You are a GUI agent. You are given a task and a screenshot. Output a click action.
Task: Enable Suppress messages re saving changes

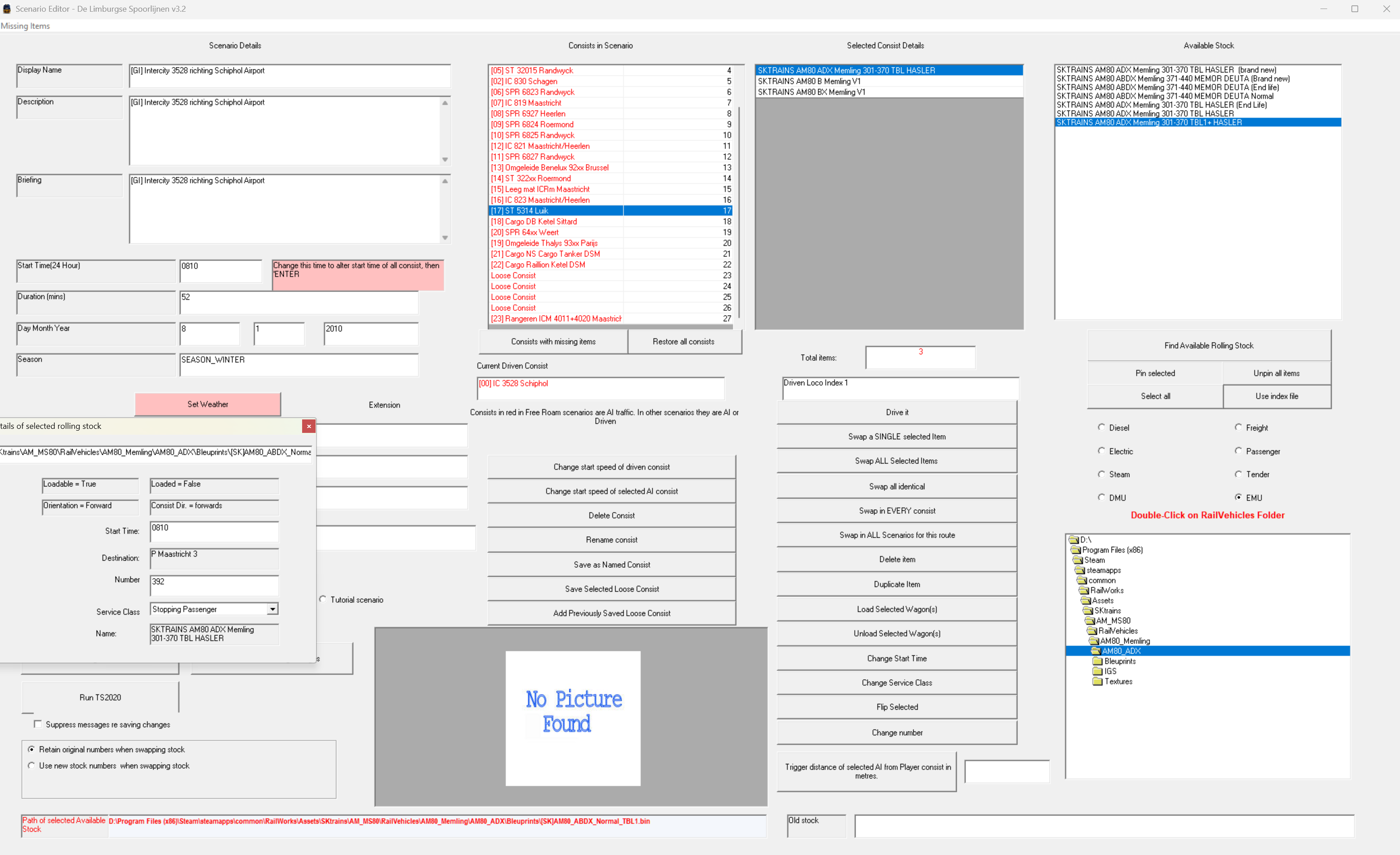pyautogui.click(x=37, y=724)
